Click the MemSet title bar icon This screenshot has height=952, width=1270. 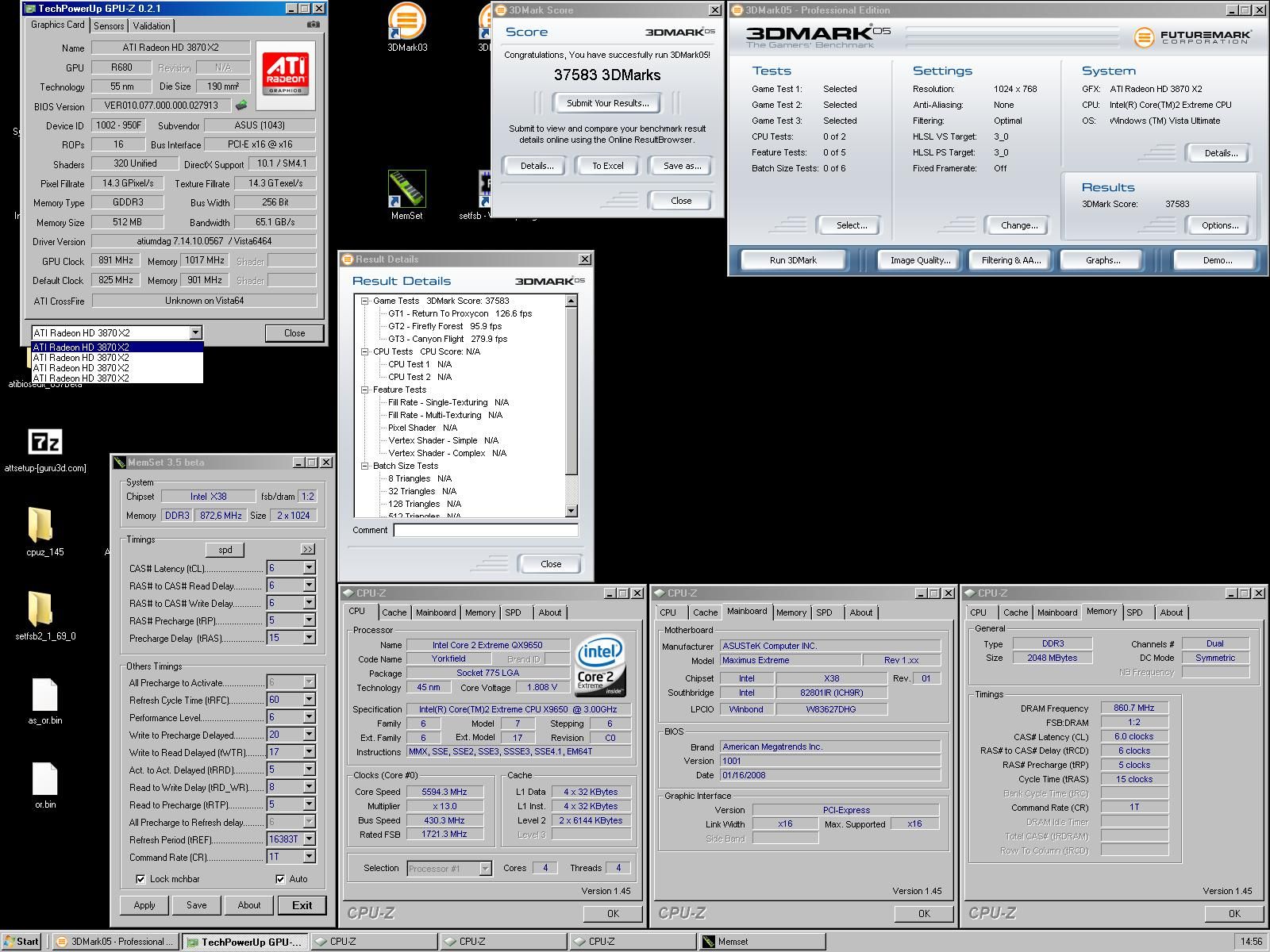(120, 463)
